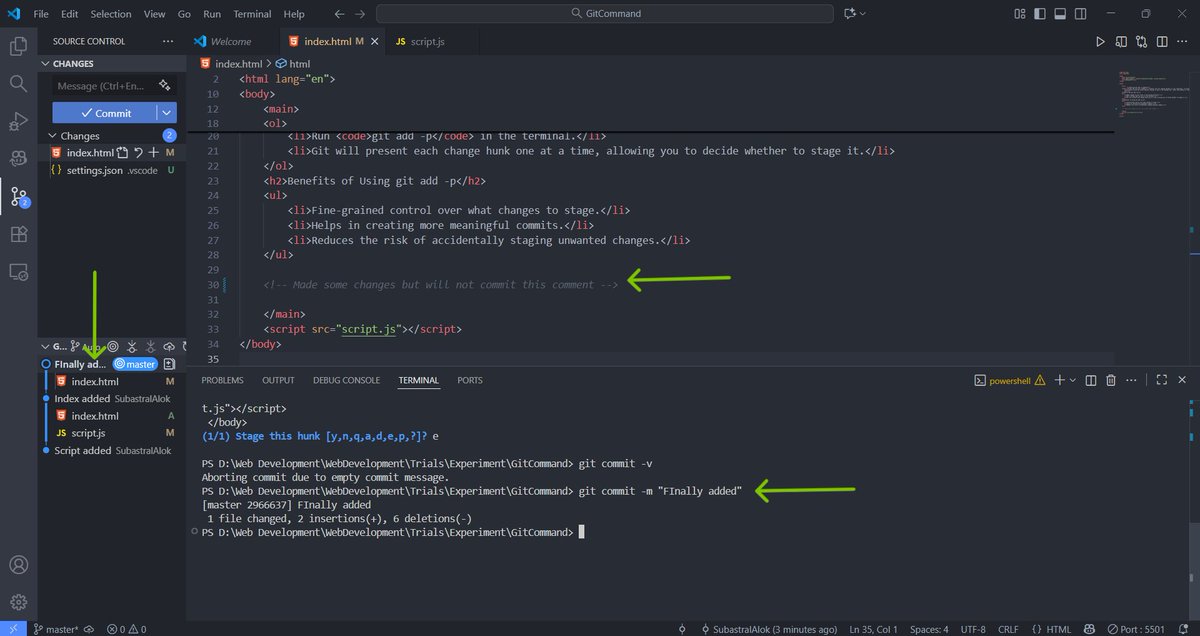
Task: Click Port : 5501 live server status
Action: click(1134, 629)
